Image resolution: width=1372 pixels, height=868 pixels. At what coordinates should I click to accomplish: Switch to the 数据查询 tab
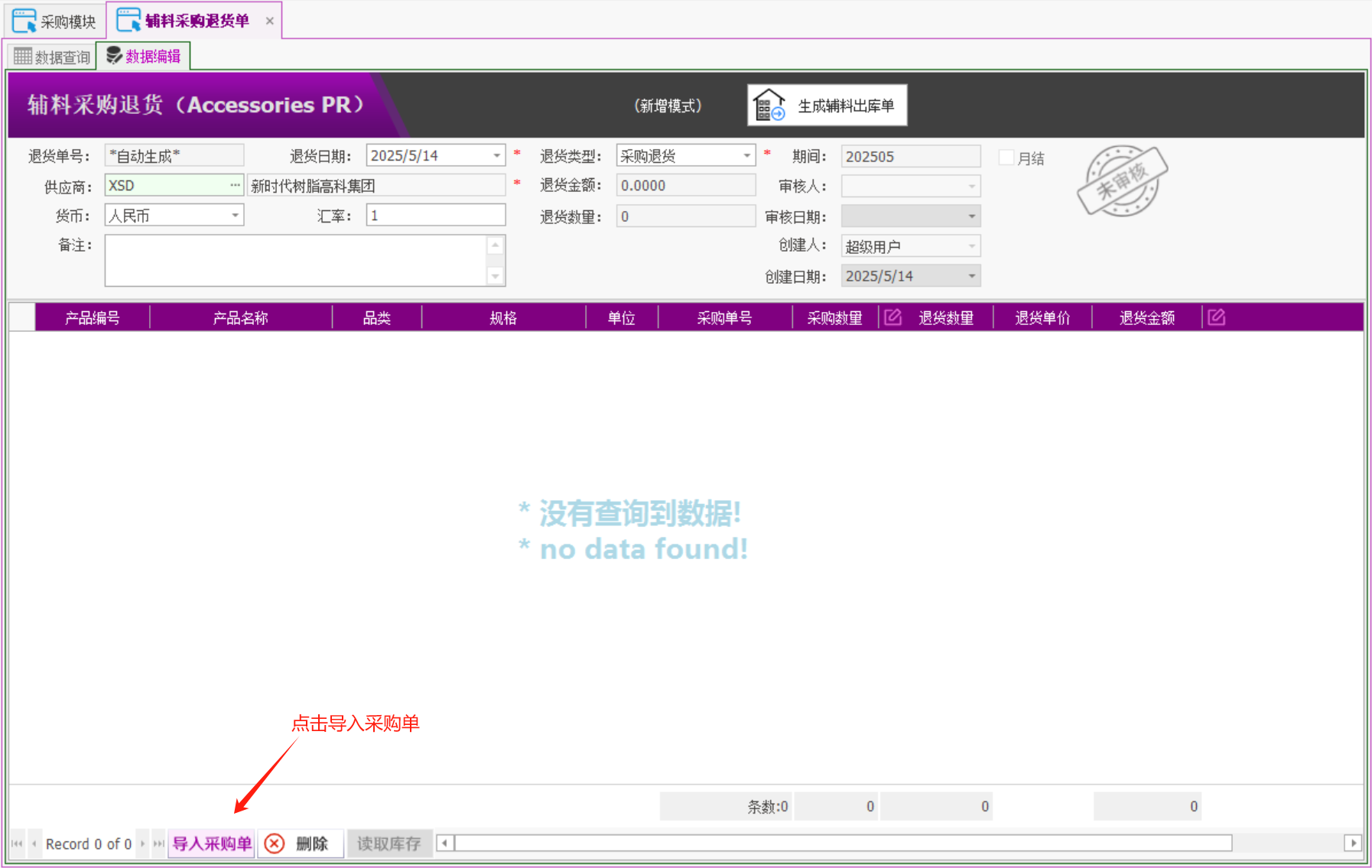(52, 57)
